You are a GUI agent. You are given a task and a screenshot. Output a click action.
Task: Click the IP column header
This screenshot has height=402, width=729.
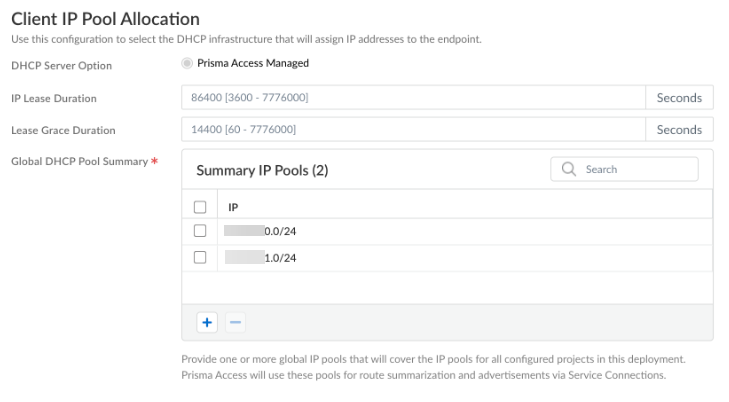coord(233,207)
